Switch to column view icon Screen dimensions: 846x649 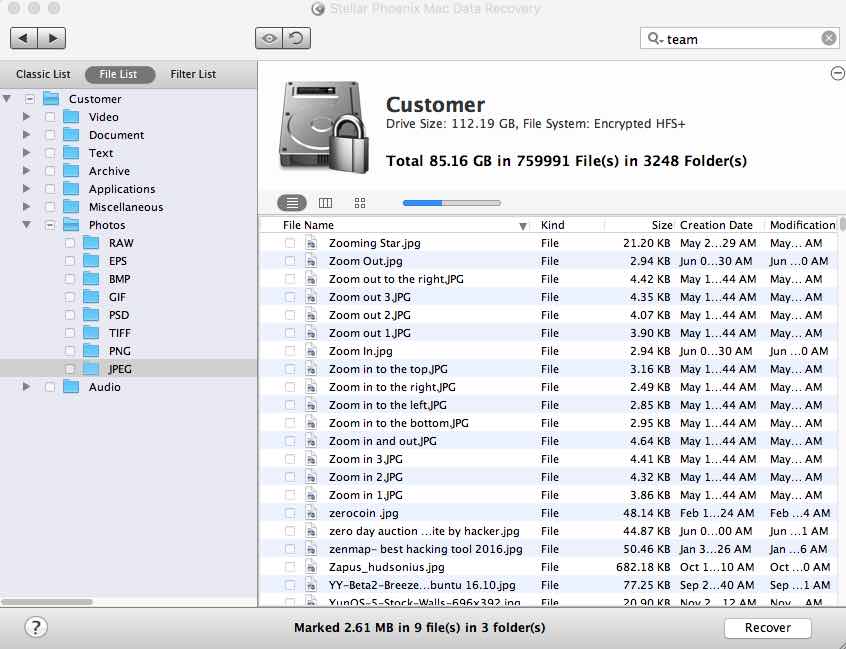[325, 203]
